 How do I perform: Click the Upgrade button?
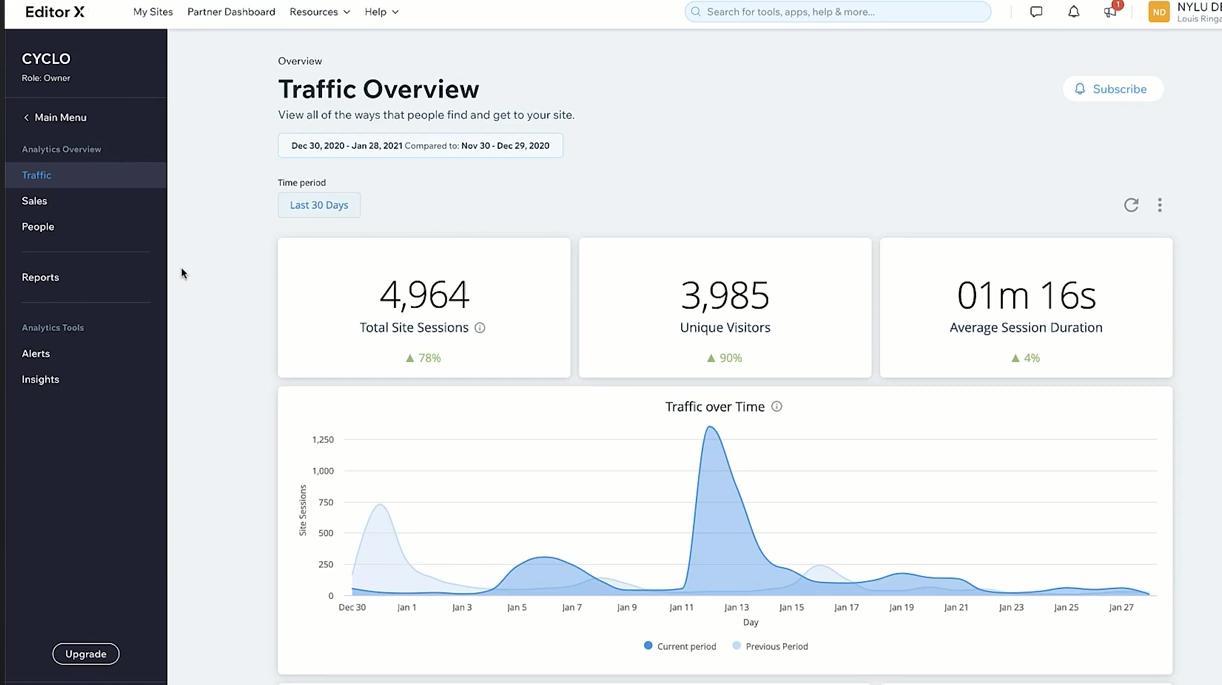(x=86, y=654)
